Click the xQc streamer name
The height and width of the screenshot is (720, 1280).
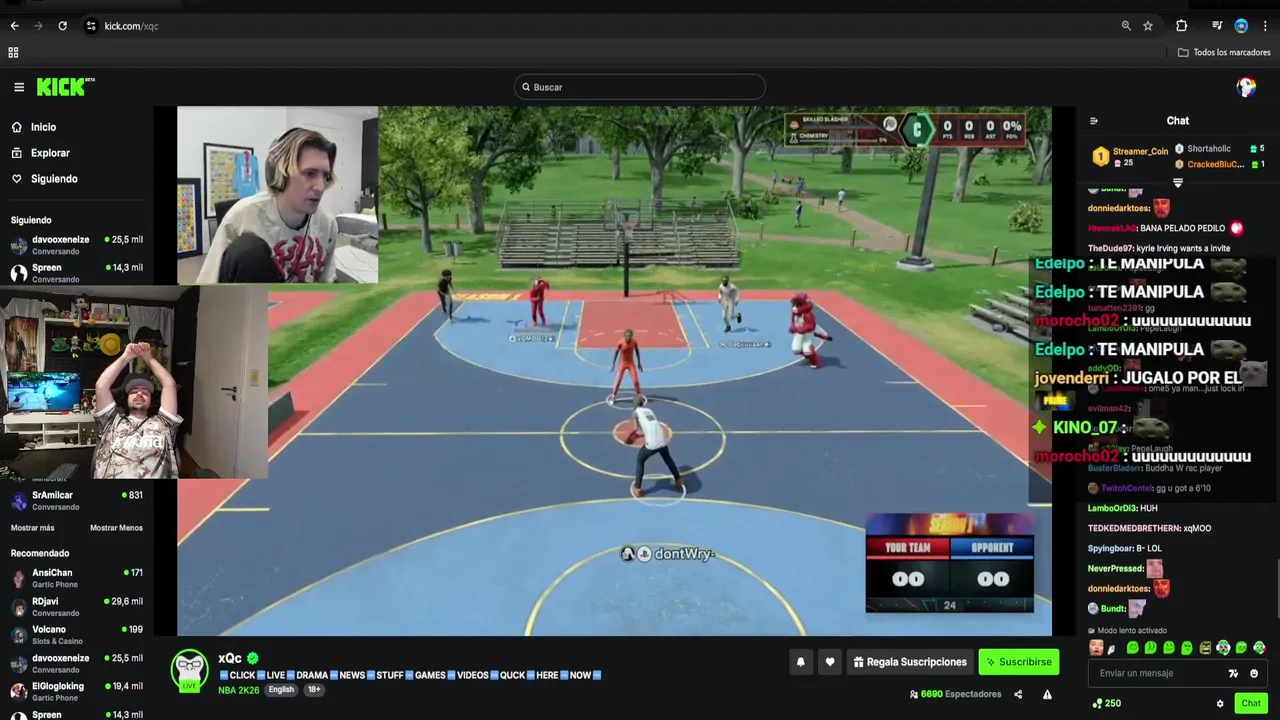click(230, 658)
